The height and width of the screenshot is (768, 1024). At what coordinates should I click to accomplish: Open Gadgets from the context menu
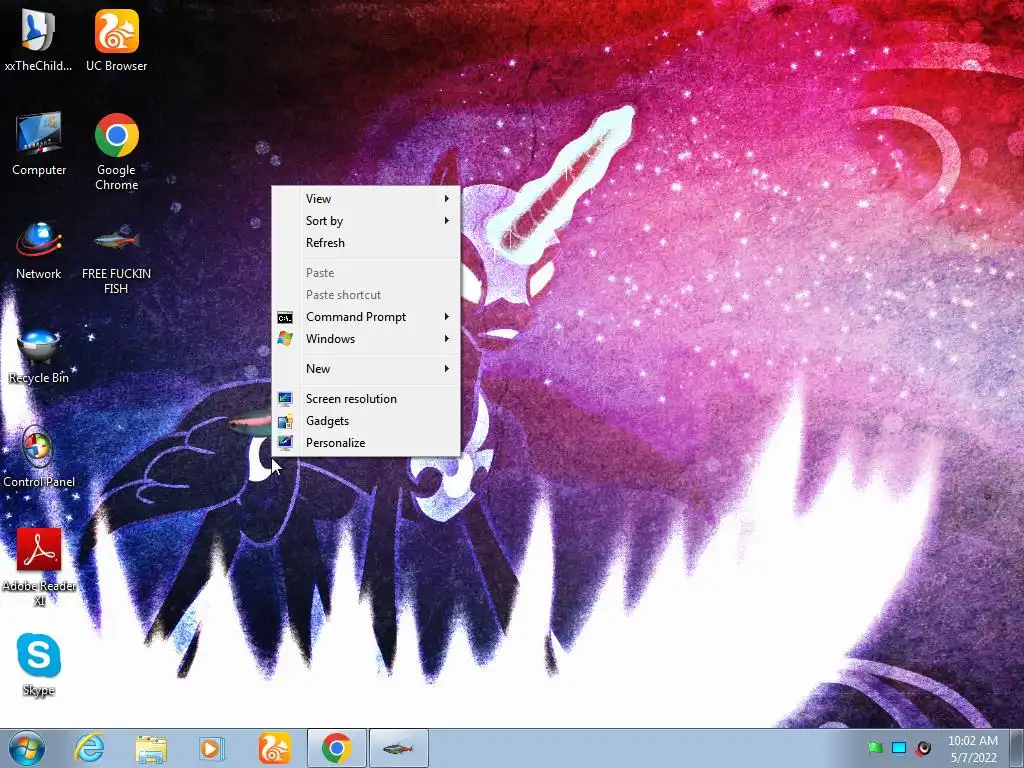(x=366, y=421)
